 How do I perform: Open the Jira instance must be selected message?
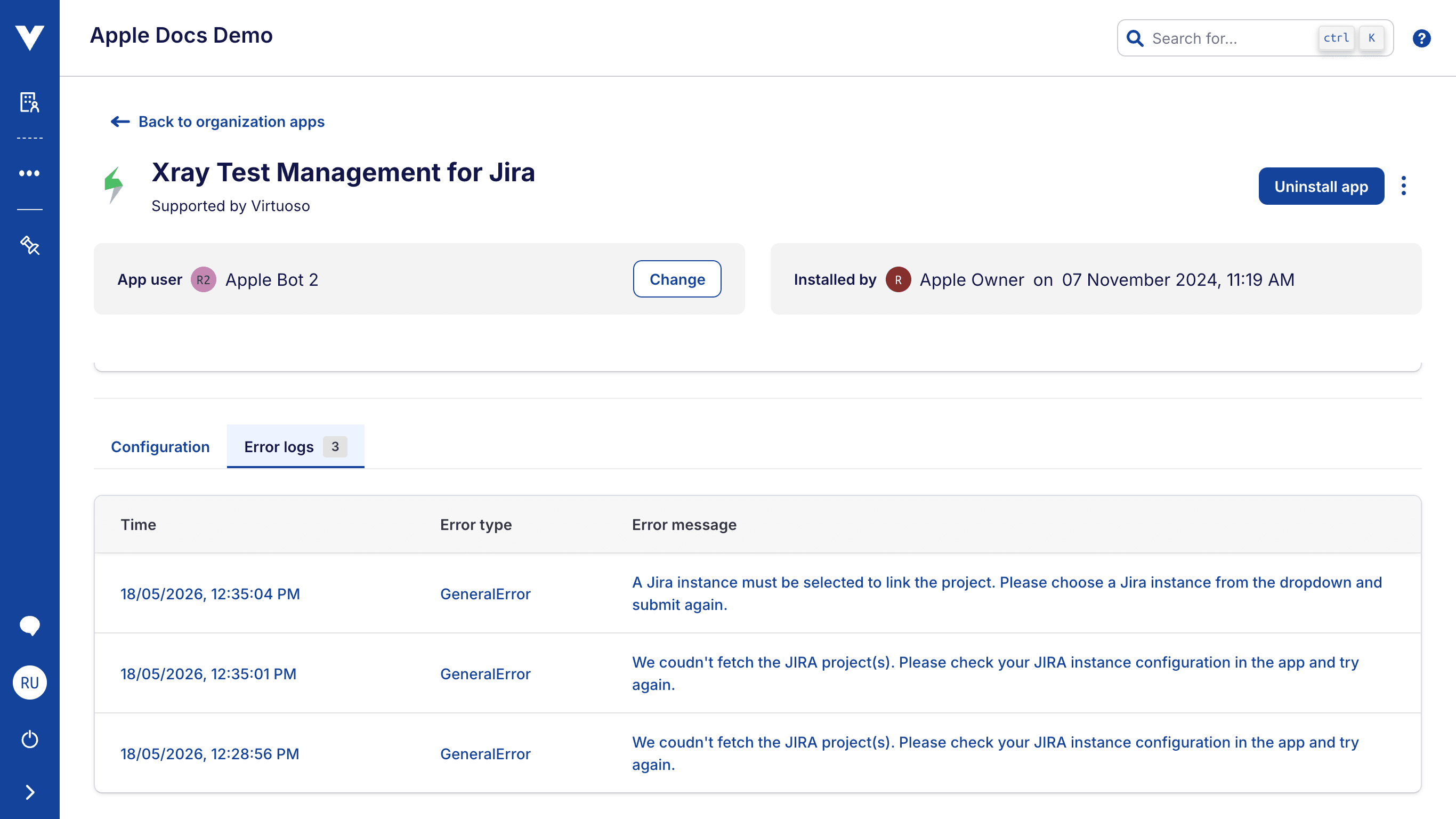coord(1007,593)
